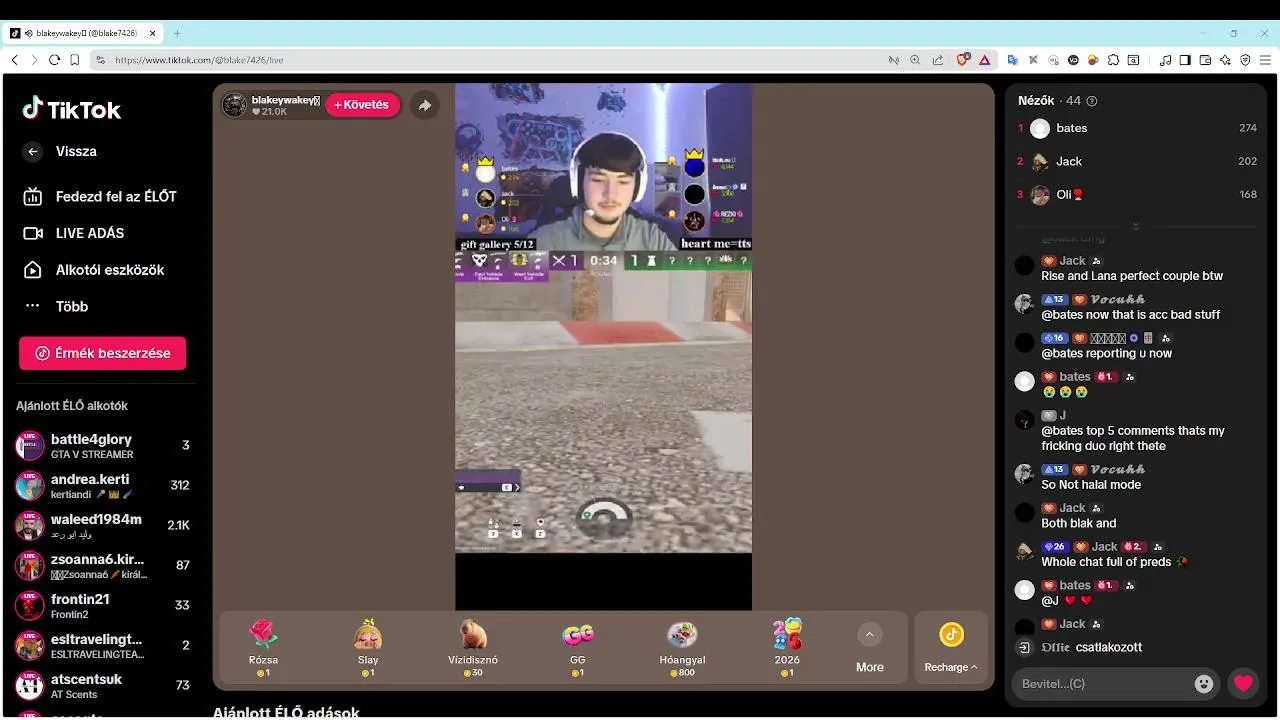Open top viewer Jack in ranking
Image resolution: width=1280 pixels, height=720 pixels.
(x=1137, y=161)
